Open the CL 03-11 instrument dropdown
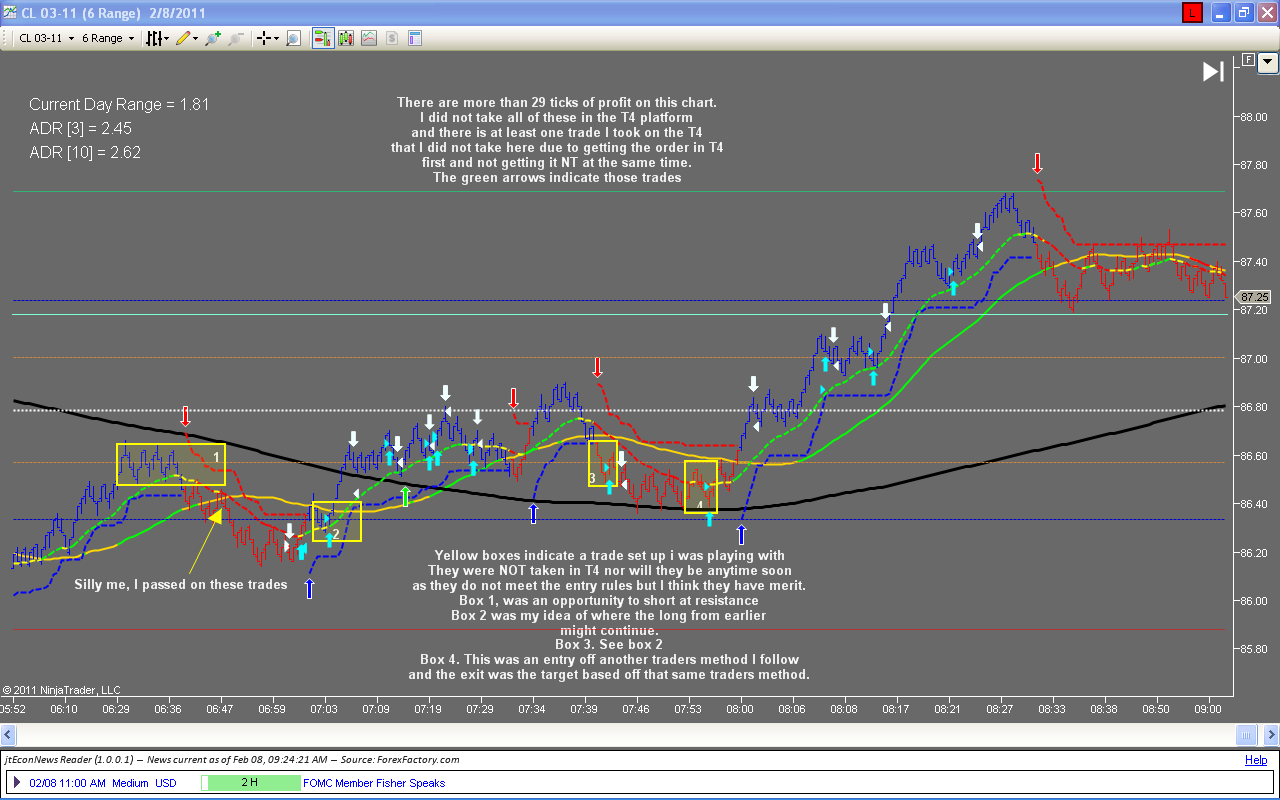The width and height of the screenshot is (1280, 800). (45, 38)
